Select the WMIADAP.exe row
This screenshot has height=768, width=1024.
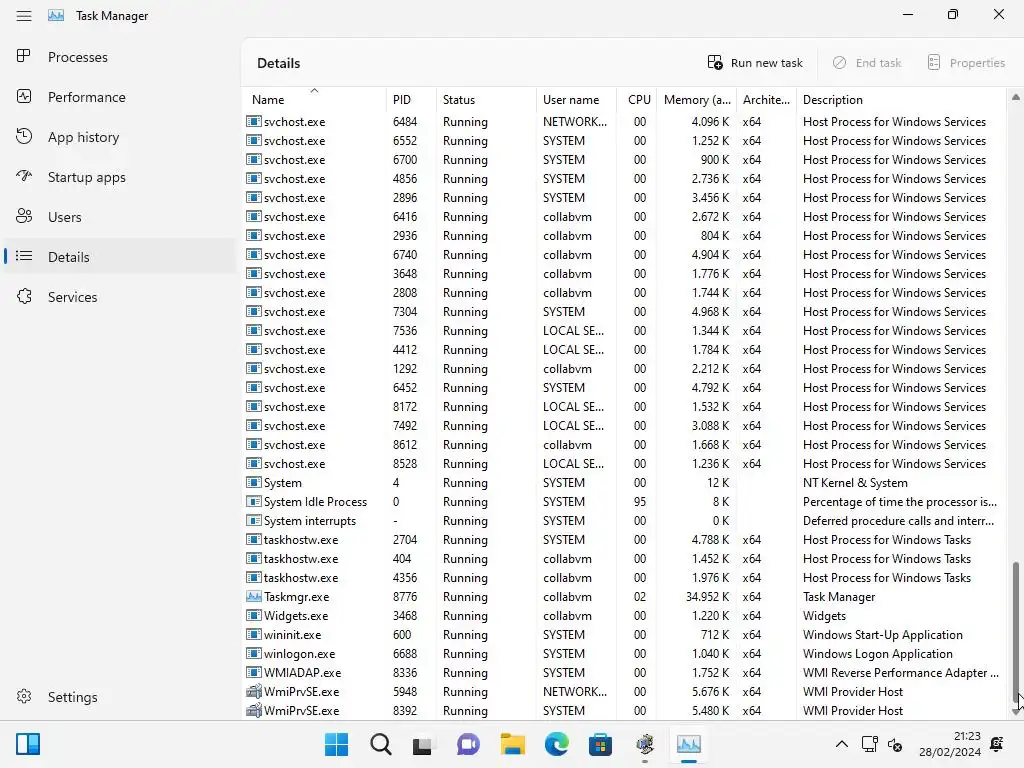coord(624,673)
